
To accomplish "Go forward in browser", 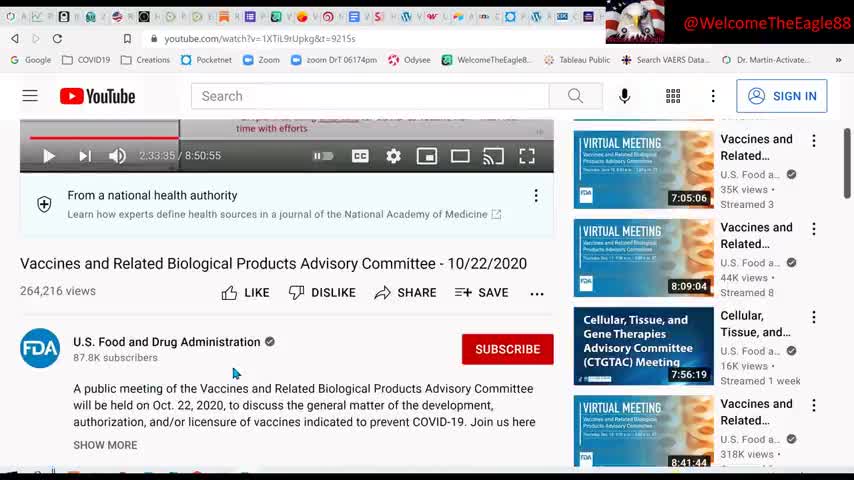I will click(36, 39).
